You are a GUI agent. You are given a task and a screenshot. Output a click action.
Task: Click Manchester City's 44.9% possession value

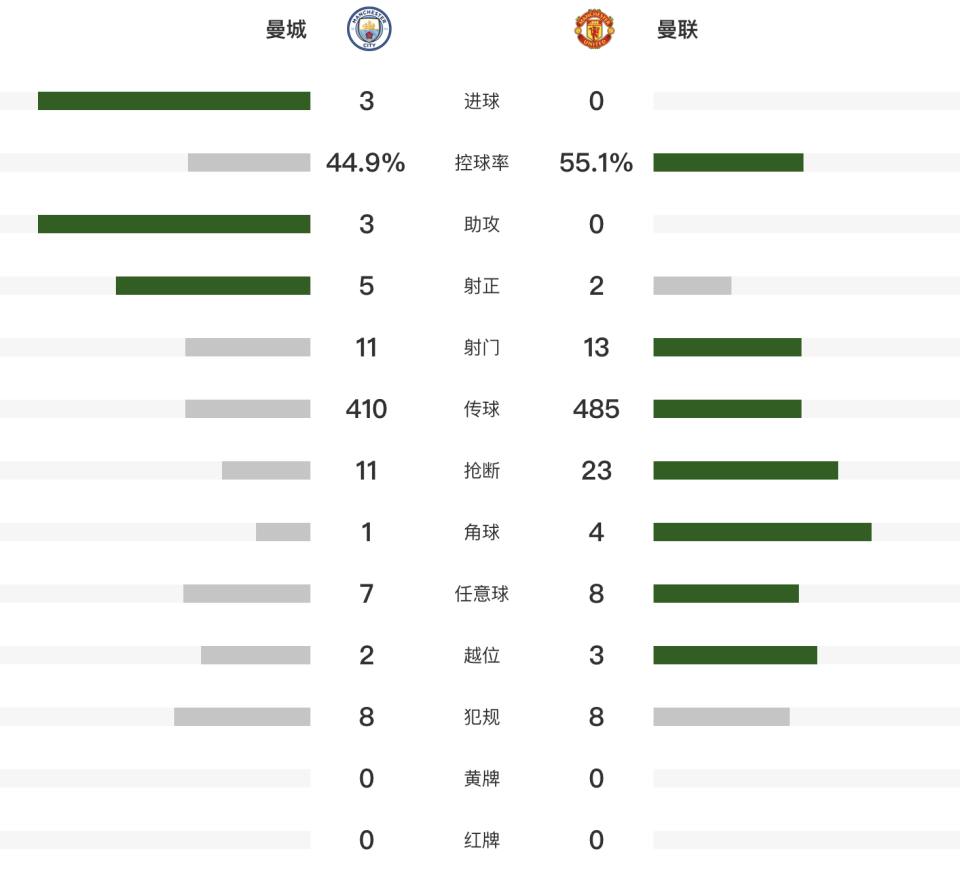pyautogui.click(x=366, y=163)
